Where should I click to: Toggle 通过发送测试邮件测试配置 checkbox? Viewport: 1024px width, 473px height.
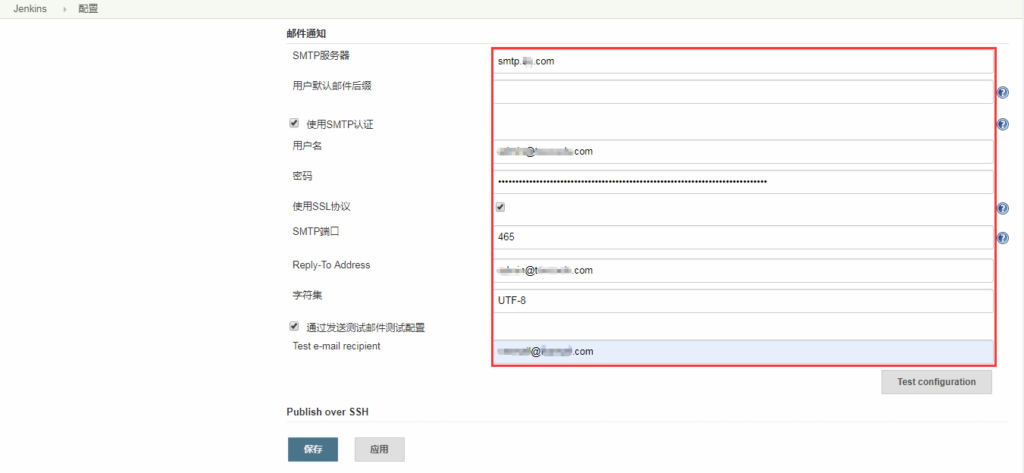294,326
